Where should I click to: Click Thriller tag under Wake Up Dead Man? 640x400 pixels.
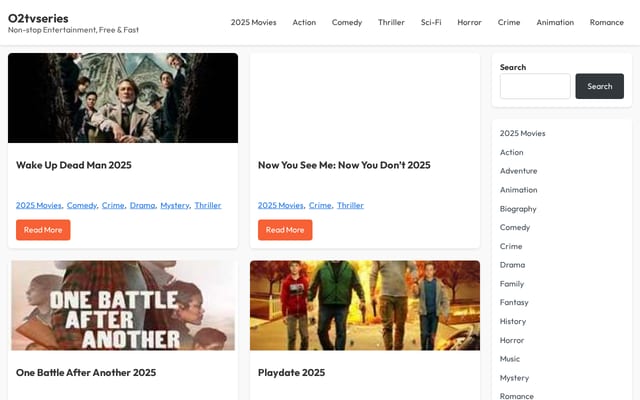[x=208, y=205]
